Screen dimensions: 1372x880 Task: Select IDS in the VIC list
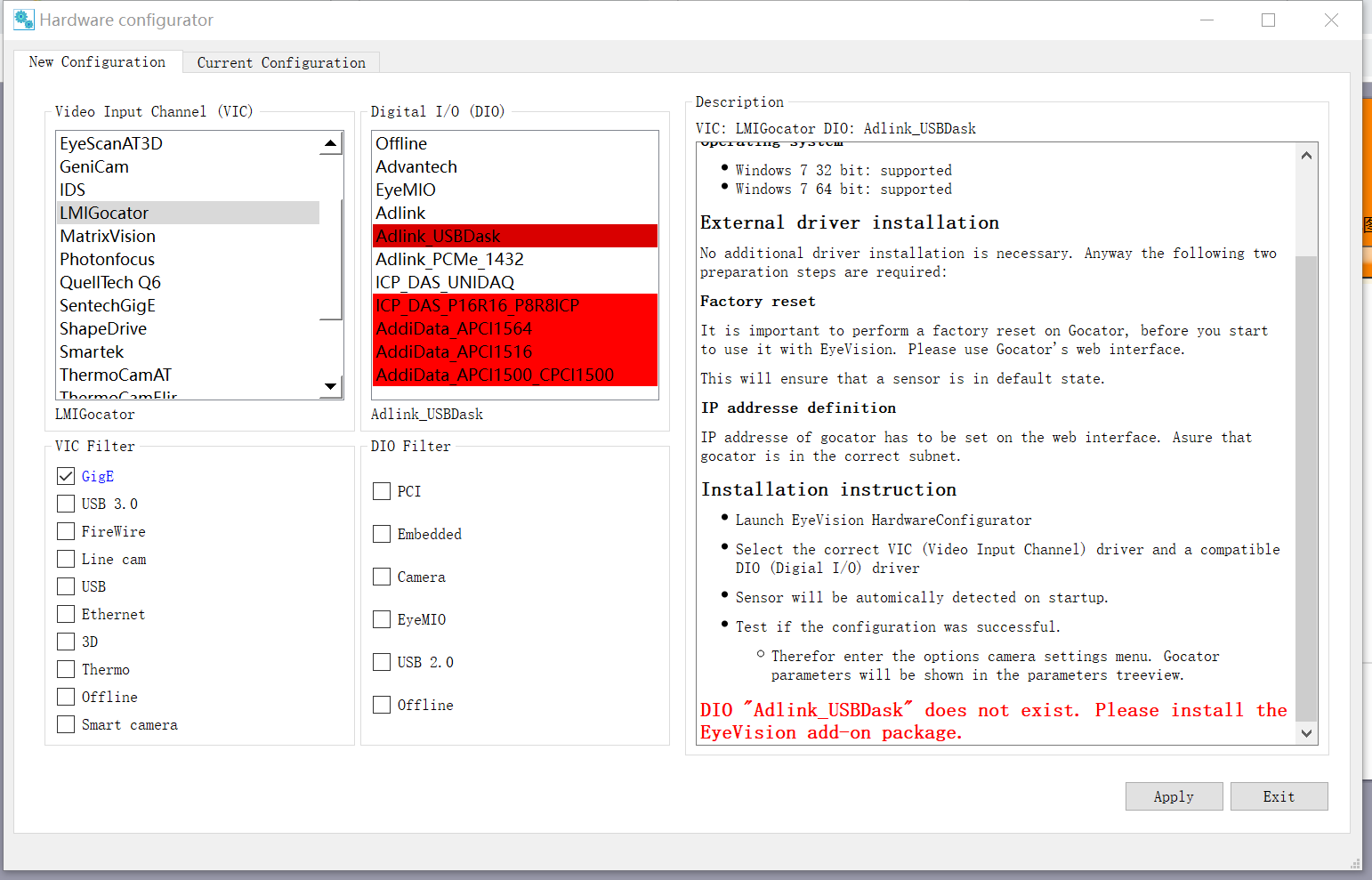(x=188, y=190)
